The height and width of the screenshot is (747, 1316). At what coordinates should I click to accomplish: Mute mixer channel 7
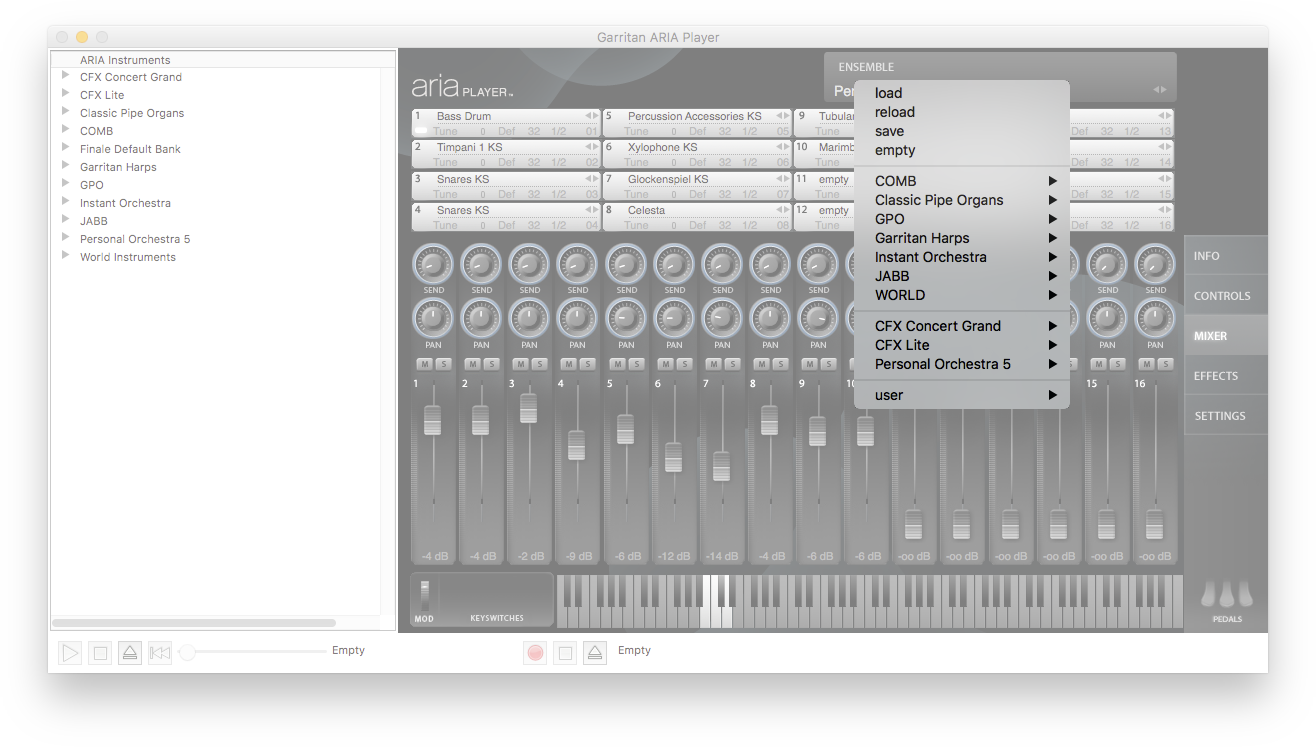(x=714, y=364)
